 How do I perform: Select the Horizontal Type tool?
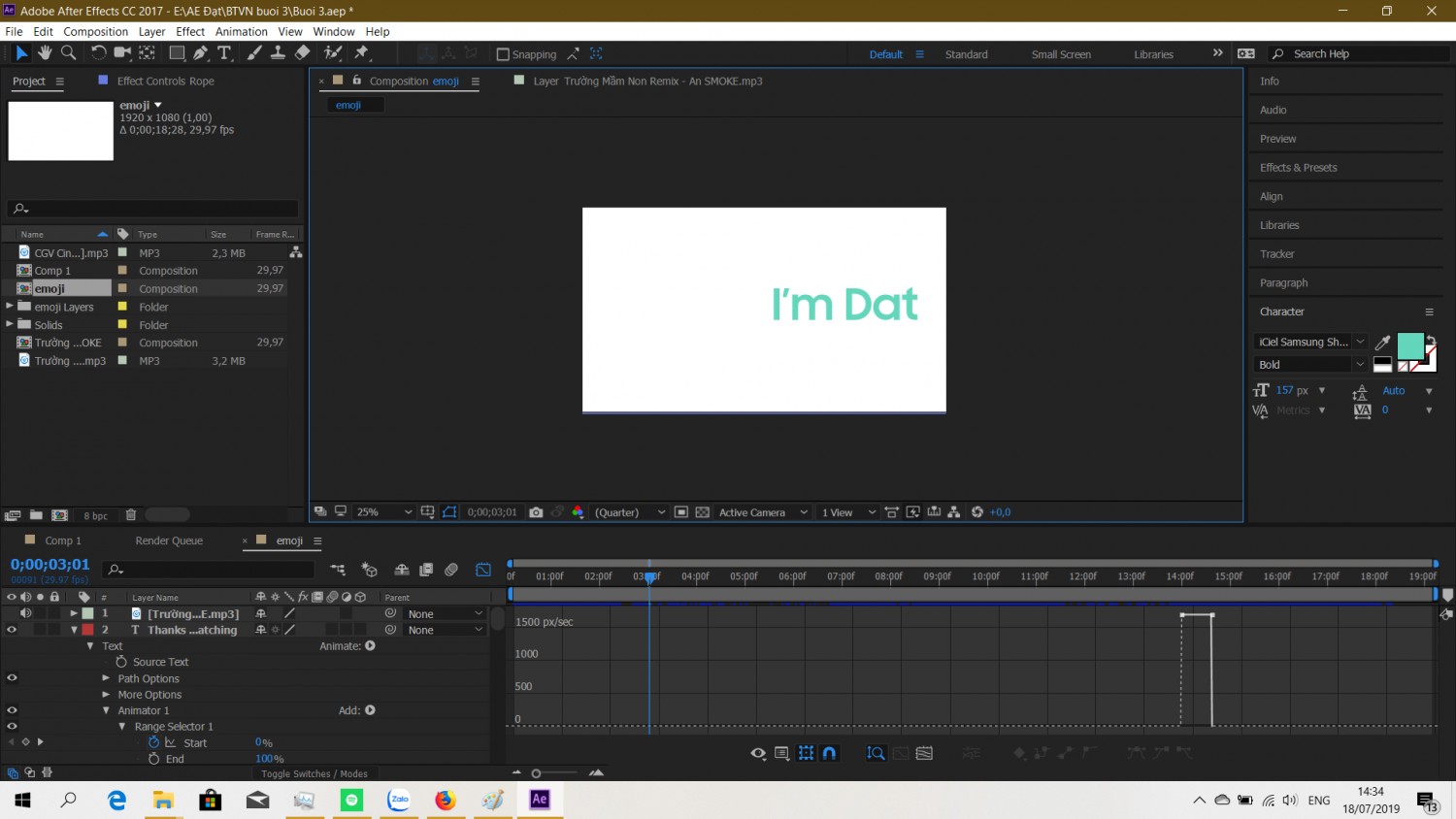point(224,53)
